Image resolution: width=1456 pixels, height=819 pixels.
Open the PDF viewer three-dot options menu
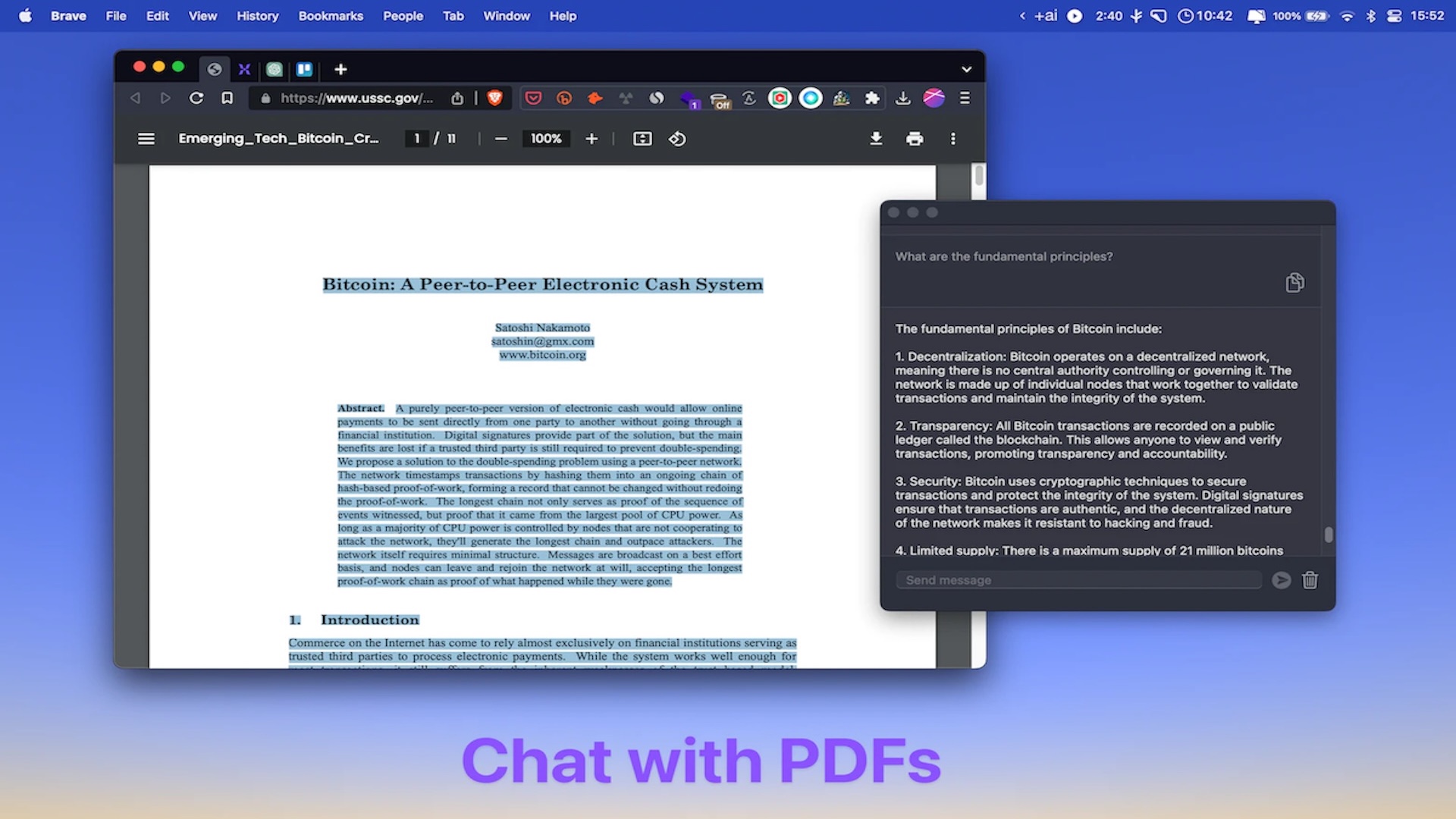point(953,139)
